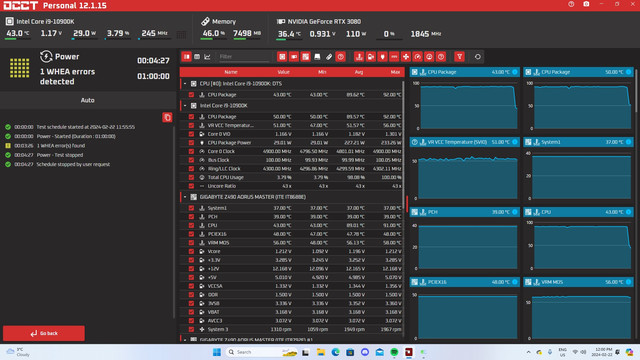Toggle the usage sensor type filter
Viewport: 640px width, 360px height.
(x=429, y=57)
